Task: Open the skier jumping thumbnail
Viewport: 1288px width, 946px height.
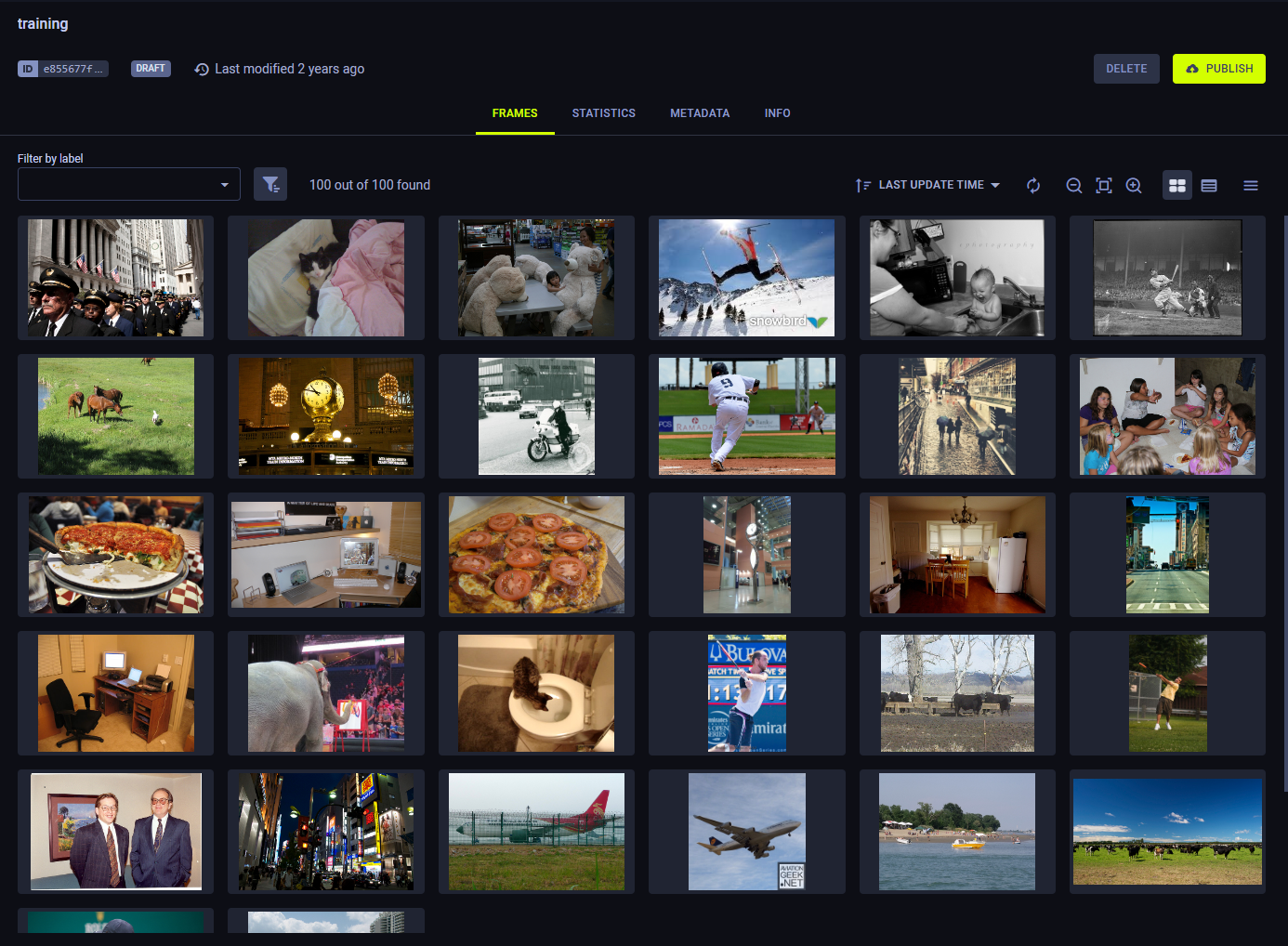Action: [746, 277]
